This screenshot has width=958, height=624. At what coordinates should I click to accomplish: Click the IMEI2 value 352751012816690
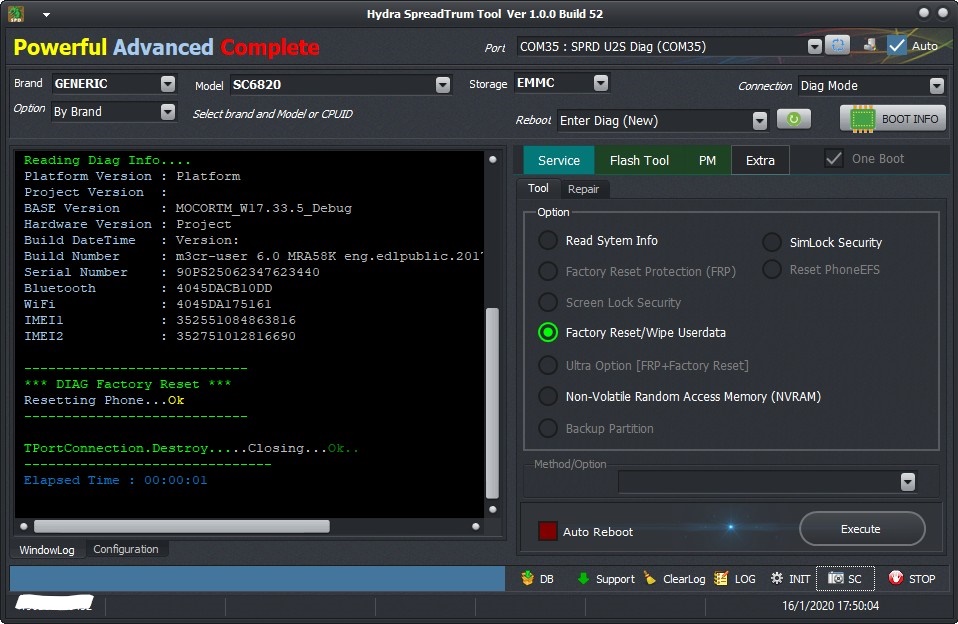coord(236,336)
